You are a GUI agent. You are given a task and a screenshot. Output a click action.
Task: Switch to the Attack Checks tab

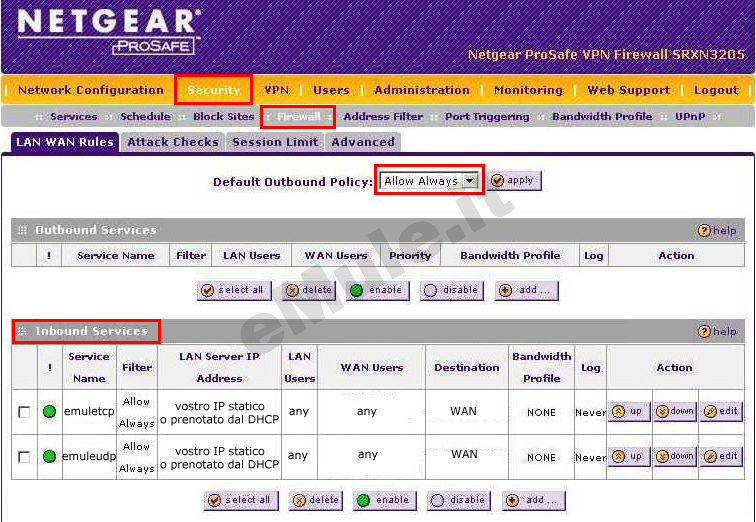click(173, 142)
